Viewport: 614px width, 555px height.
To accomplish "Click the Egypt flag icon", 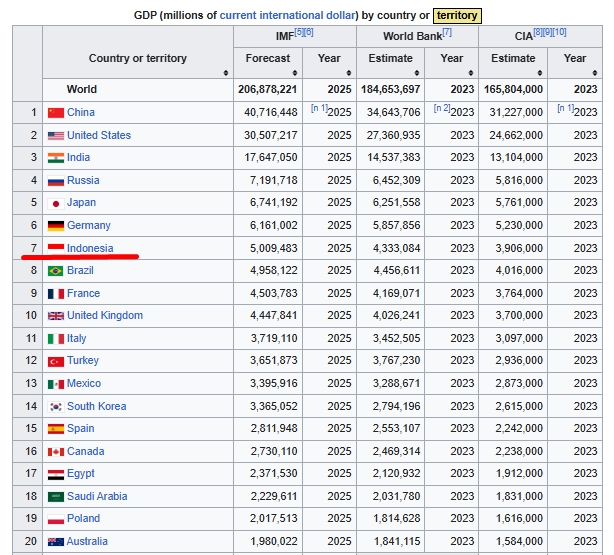I will [56, 475].
